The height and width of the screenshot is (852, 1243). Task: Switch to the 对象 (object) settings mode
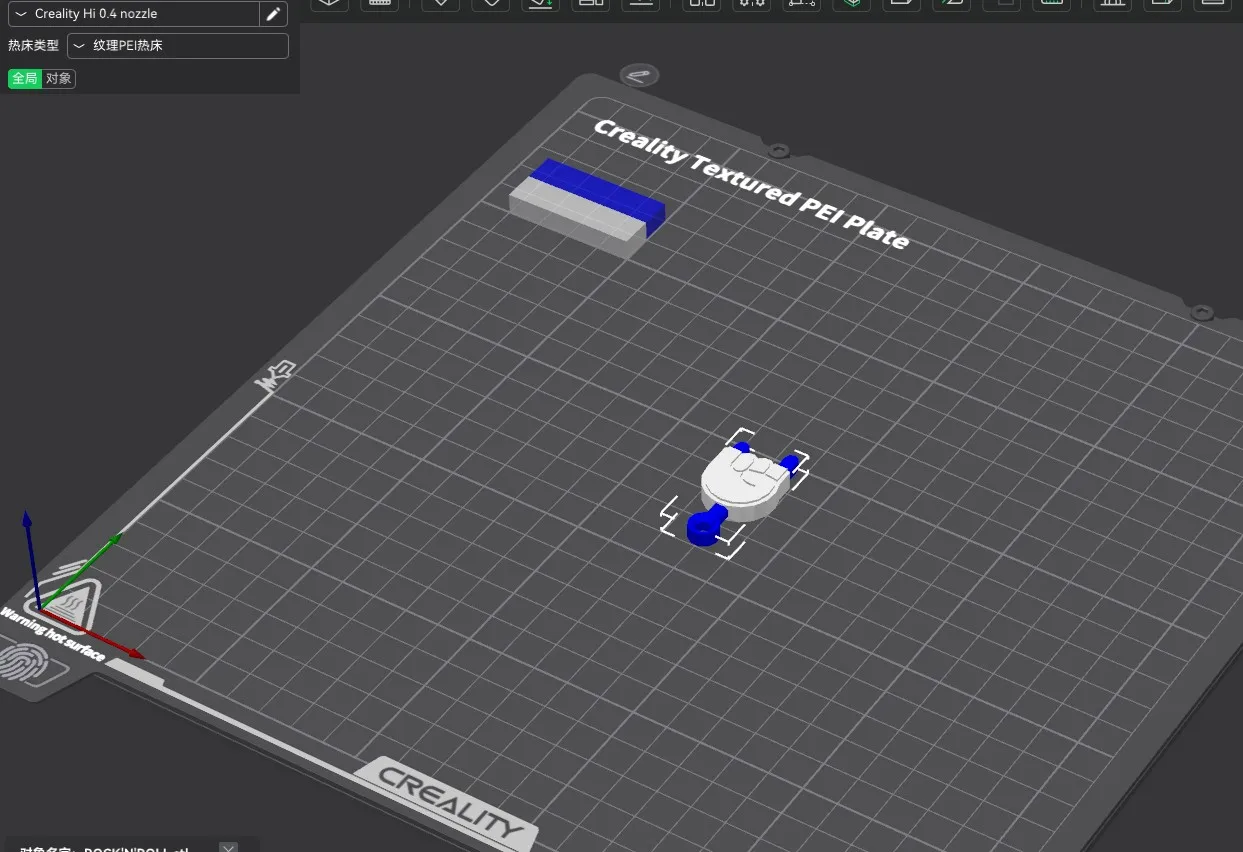tap(59, 79)
